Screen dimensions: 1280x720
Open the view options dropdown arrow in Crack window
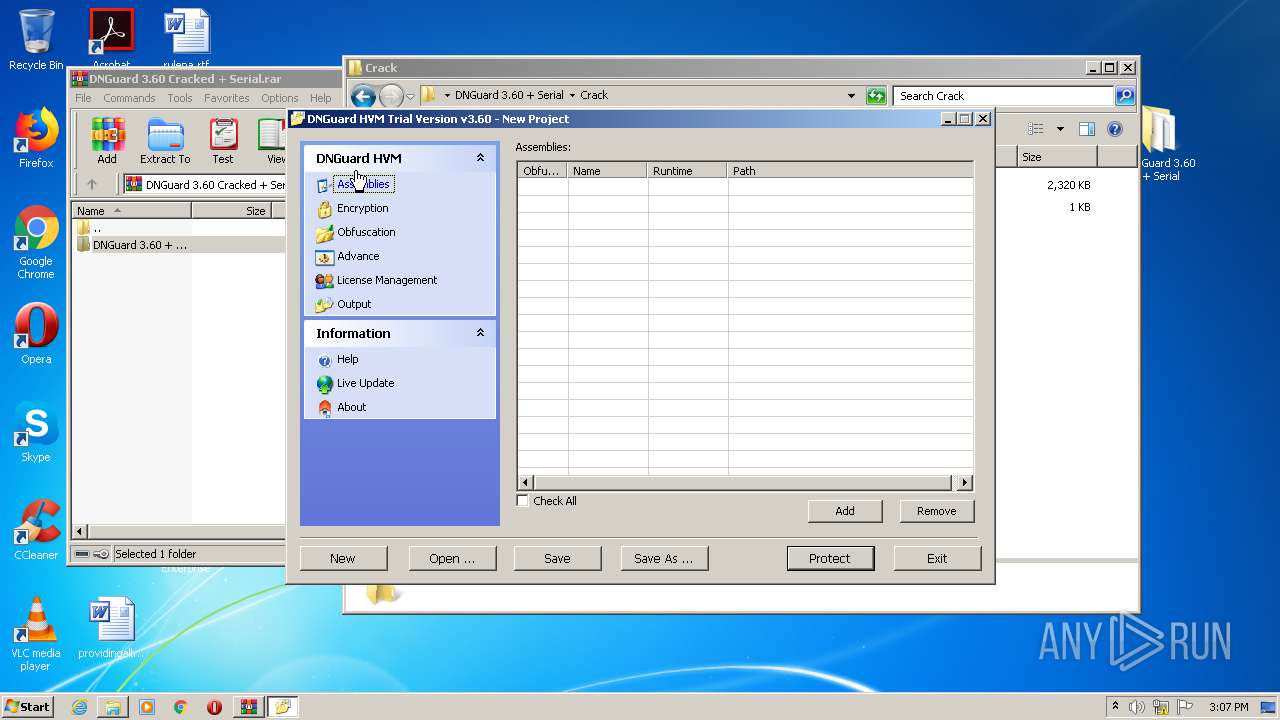pyautogui.click(x=1060, y=129)
